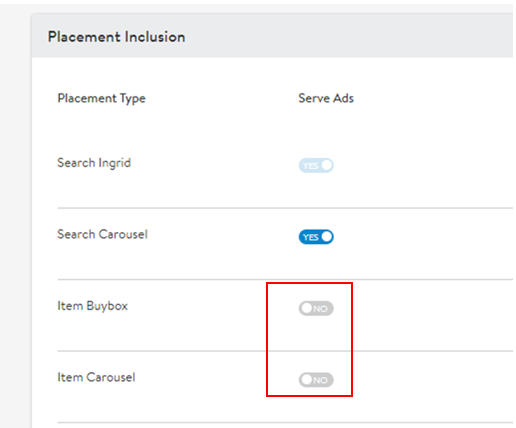The width and height of the screenshot is (516, 428).
Task: Click white knob on Item Buybox toggle
Action: (306, 308)
